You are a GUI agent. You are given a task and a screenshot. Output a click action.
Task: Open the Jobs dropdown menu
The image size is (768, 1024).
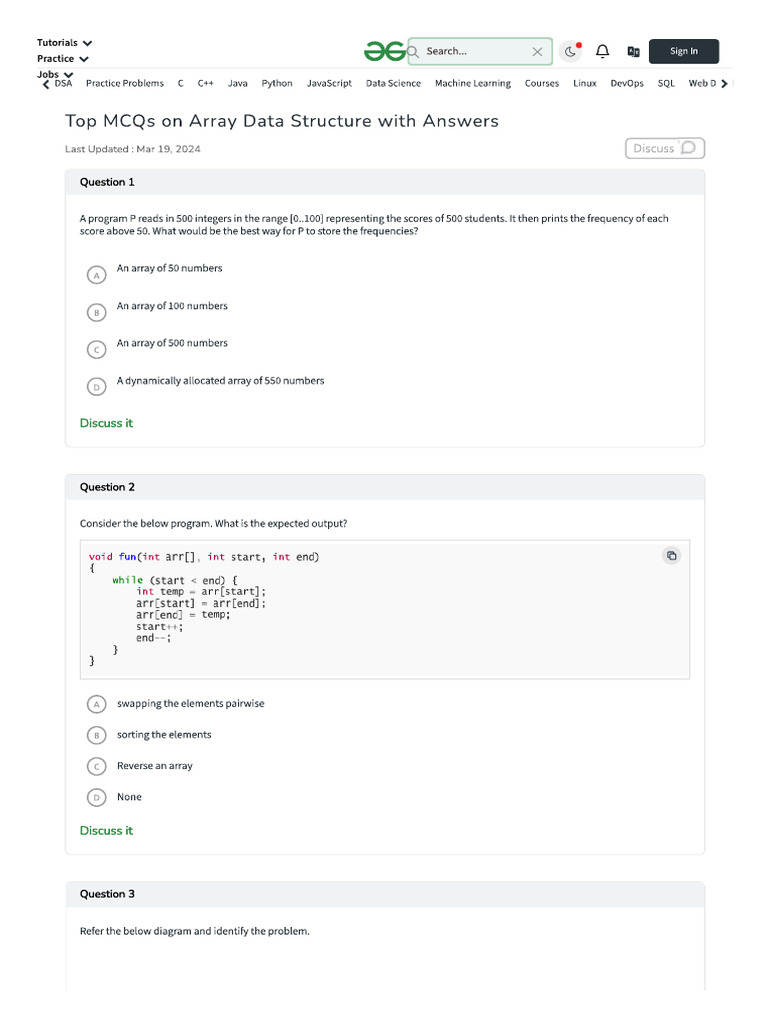point(54,74)
